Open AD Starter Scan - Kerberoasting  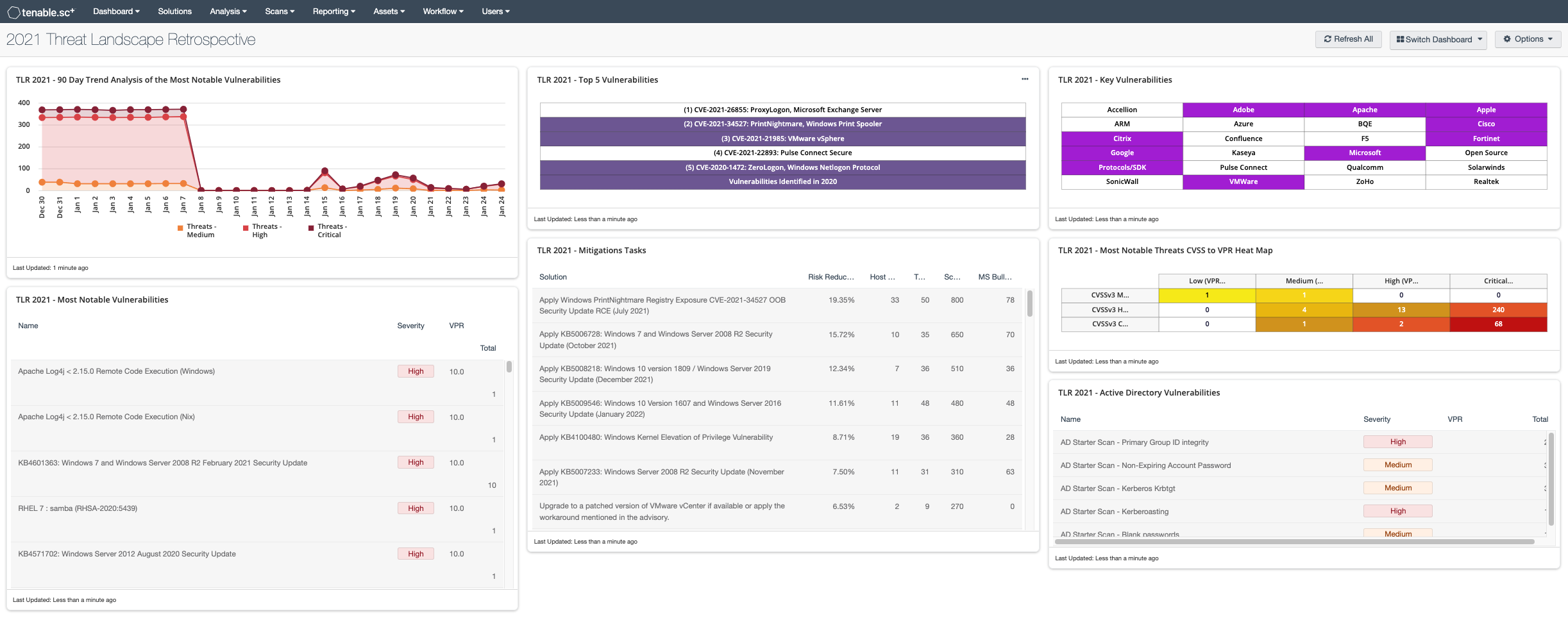tap(1301, 512)
